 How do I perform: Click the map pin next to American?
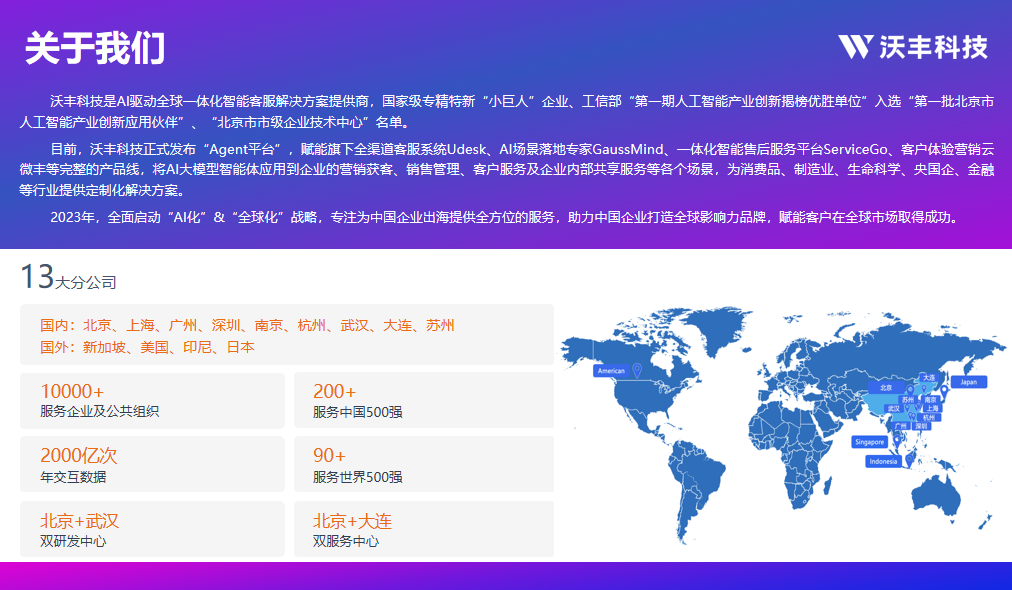pyautogui.click(x=637, y=371)
